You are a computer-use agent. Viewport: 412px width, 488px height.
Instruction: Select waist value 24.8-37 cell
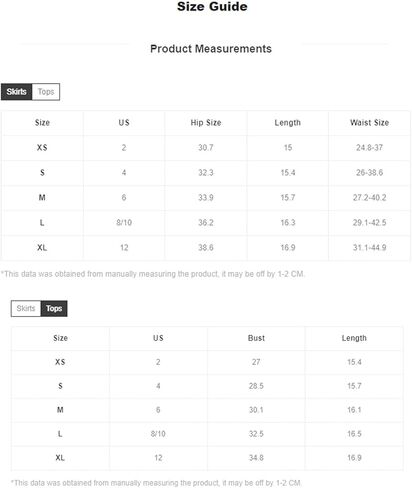[x=369, y=148]
